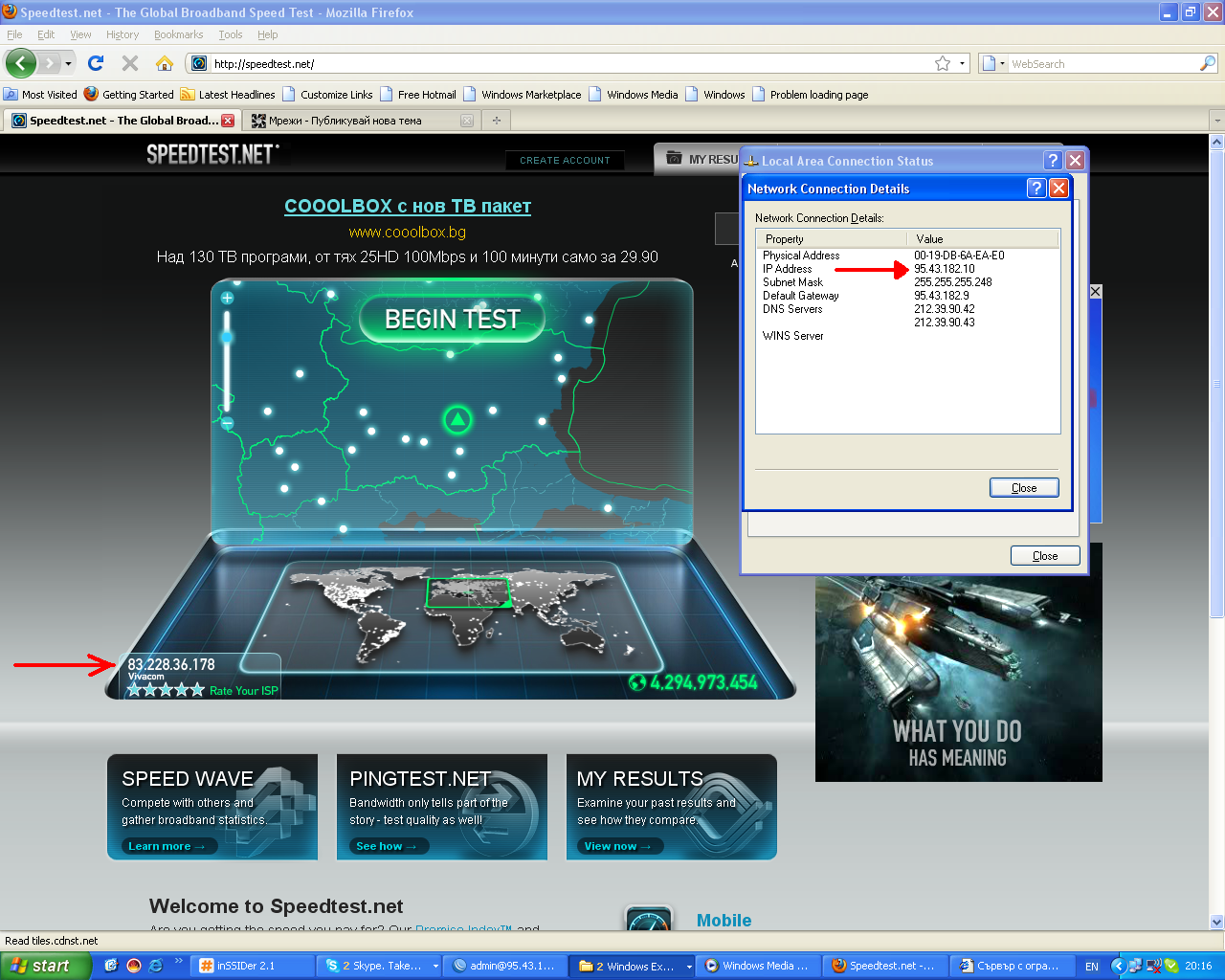Switch to the inSSIDer 2.1 taskbar button
This screenshot has height=980, width=1225.
pos(253,966)
